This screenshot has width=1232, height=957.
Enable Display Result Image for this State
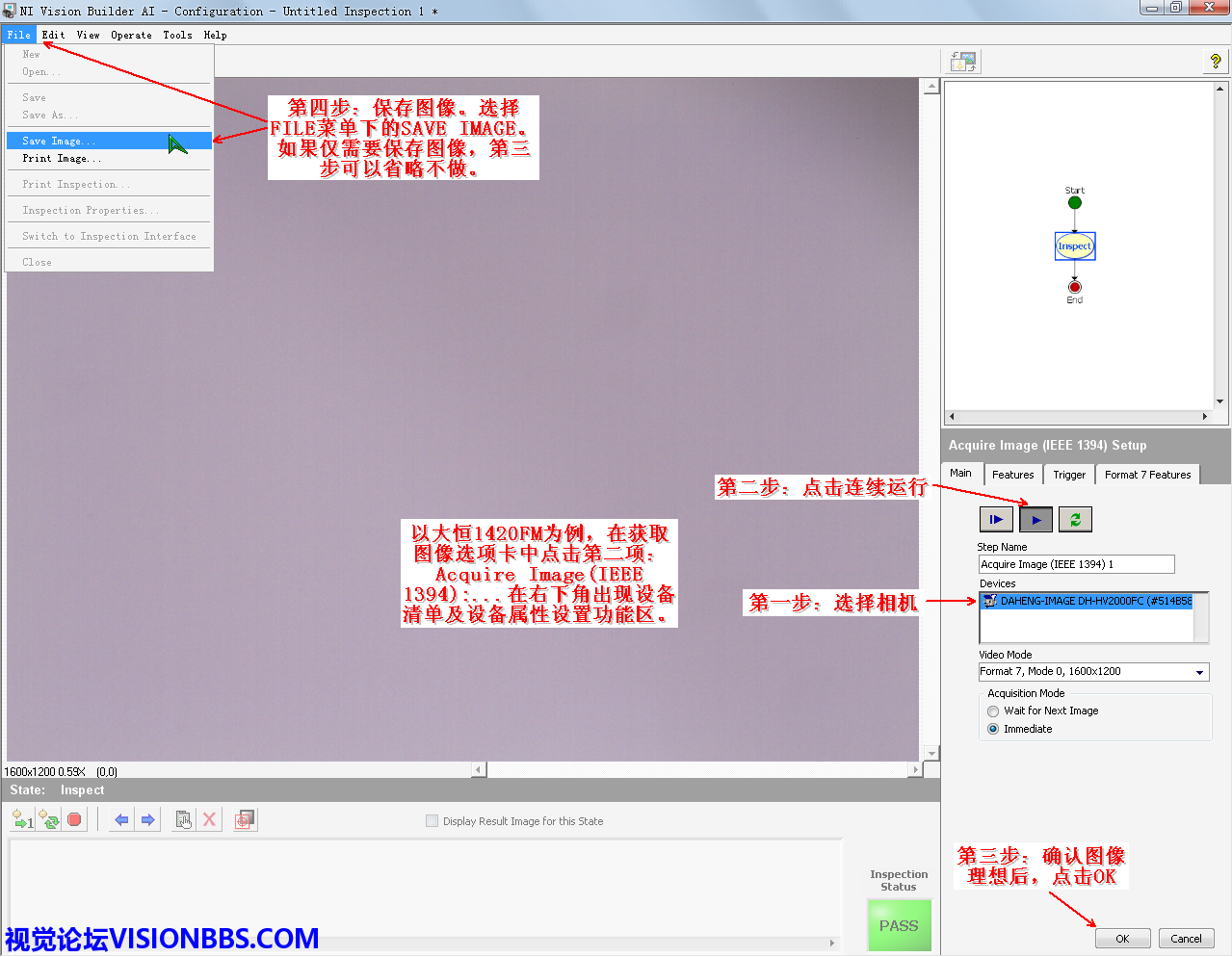tap(432, 821)
